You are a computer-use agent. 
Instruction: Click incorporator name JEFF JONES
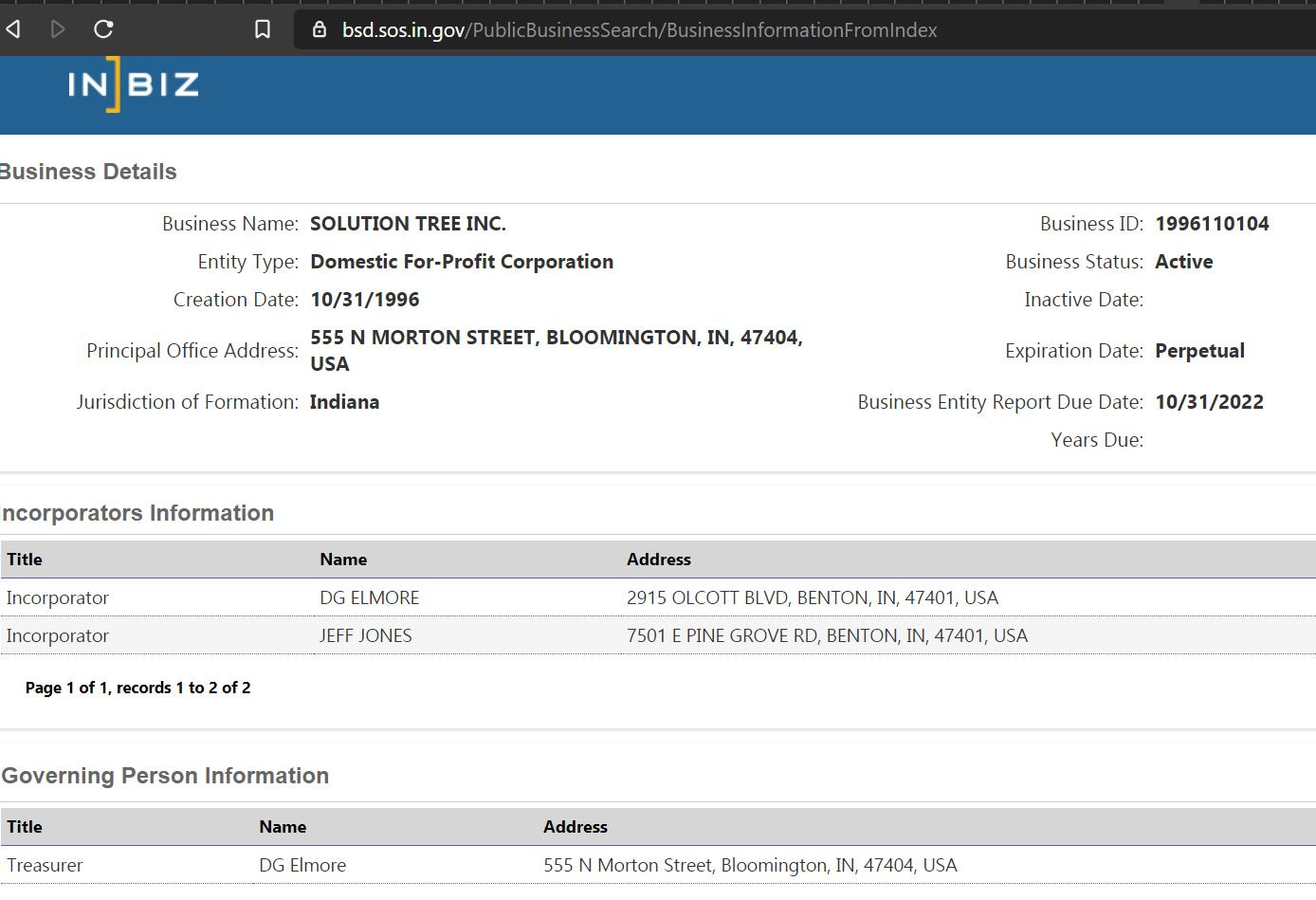[x=366, y=635]
